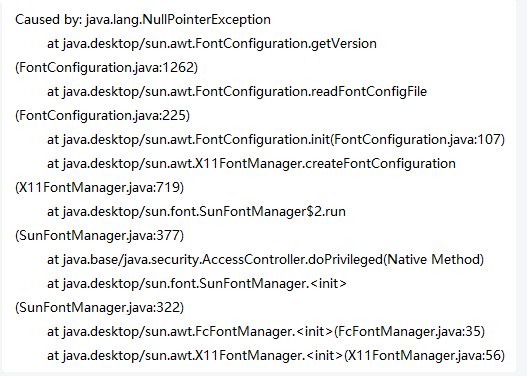
Task: Click the X11FontManager.<init> stack frame line
Action: pos(276,356)
